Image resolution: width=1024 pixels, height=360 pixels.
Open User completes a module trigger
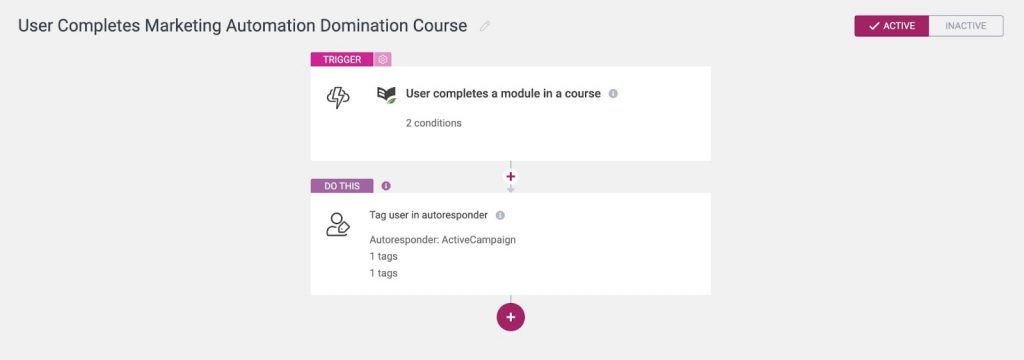pos(503,93)
